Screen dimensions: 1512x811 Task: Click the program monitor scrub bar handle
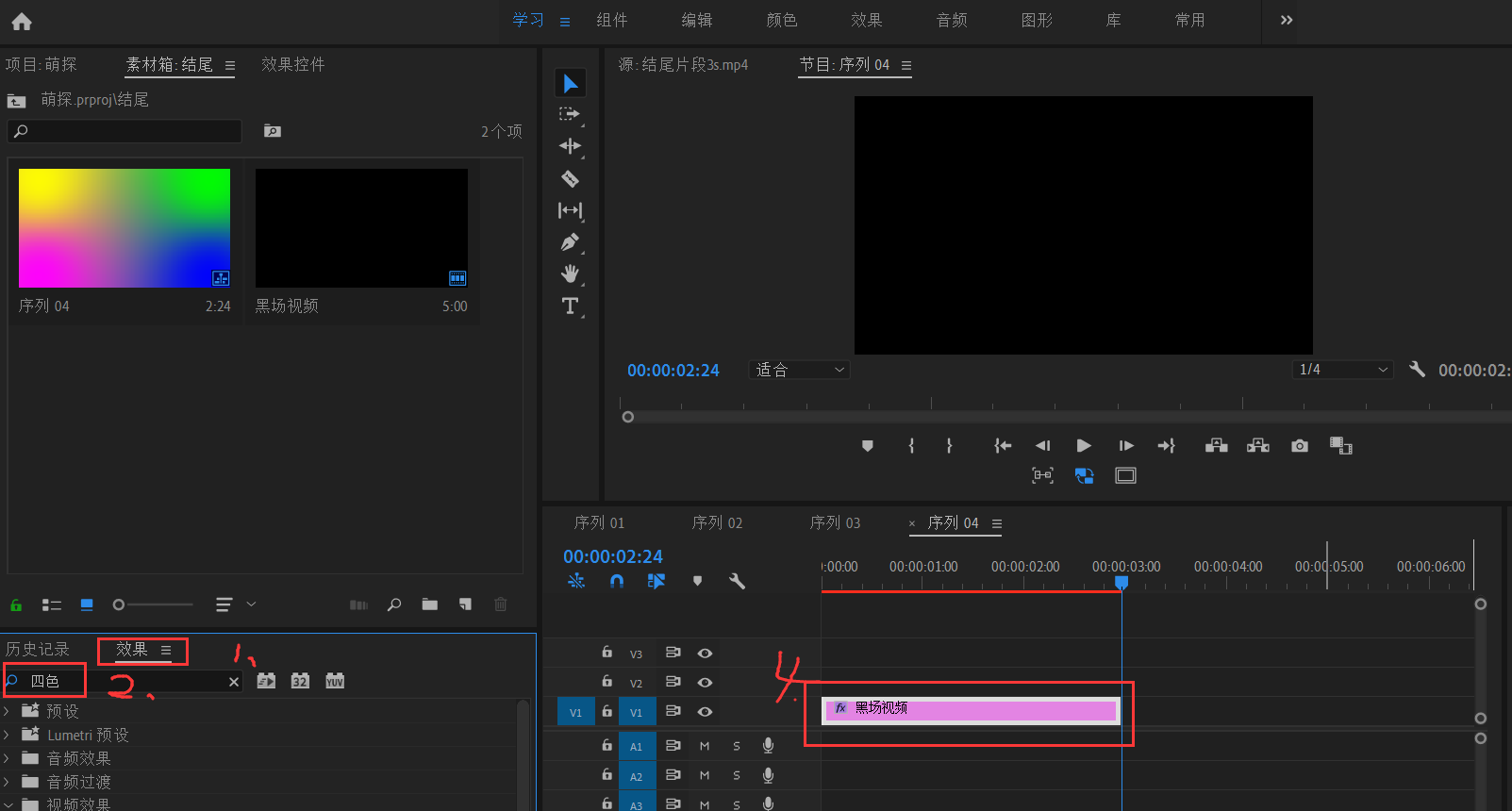pos(628,417)
